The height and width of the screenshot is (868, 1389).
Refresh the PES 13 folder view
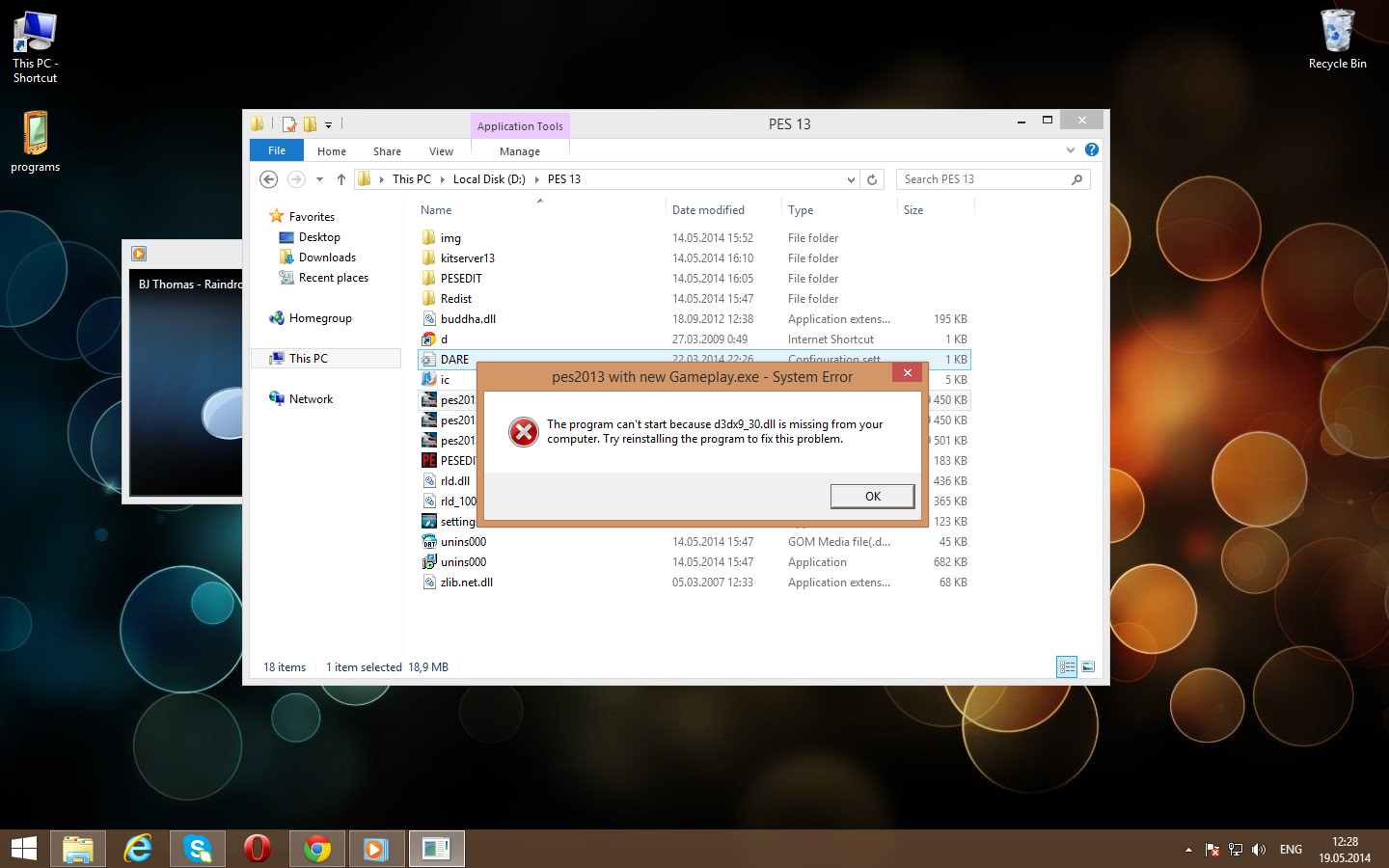872,179
